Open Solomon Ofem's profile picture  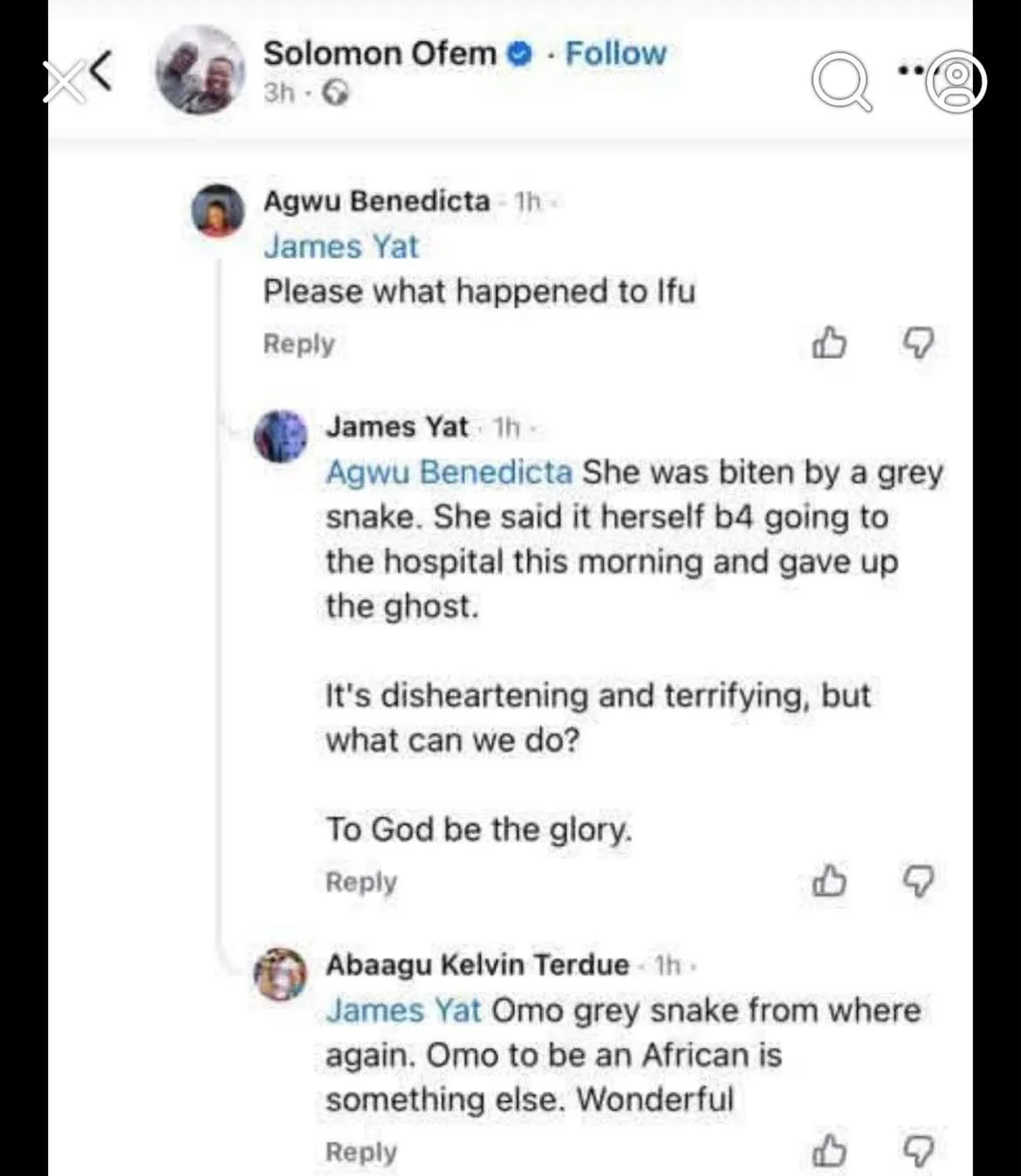click(x=200, y=70)
